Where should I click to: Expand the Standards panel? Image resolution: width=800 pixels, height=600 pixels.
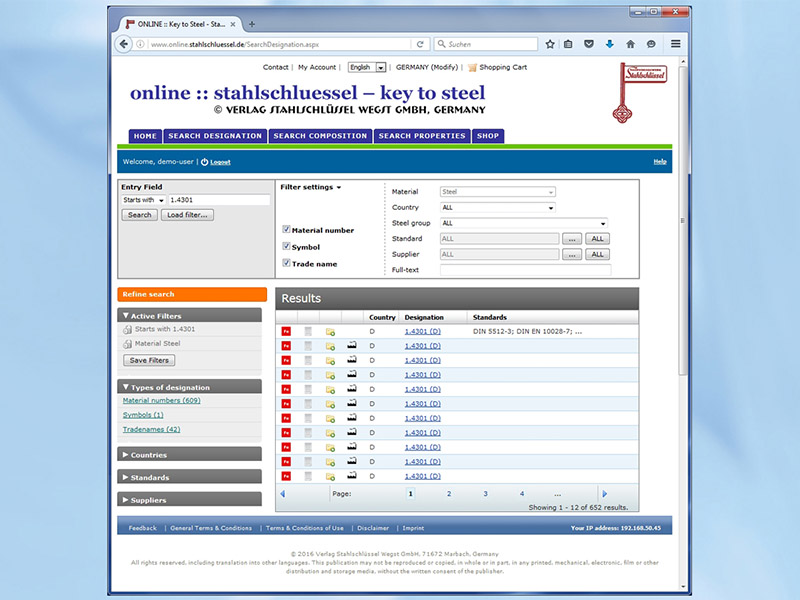(x=189, y=477)
